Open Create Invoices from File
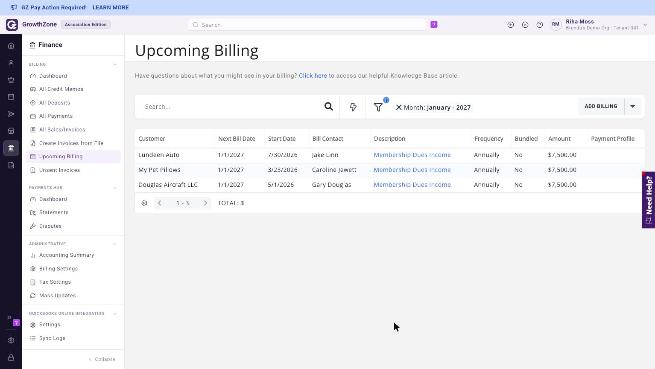655x369 pixels. click(x=71, y=143)
